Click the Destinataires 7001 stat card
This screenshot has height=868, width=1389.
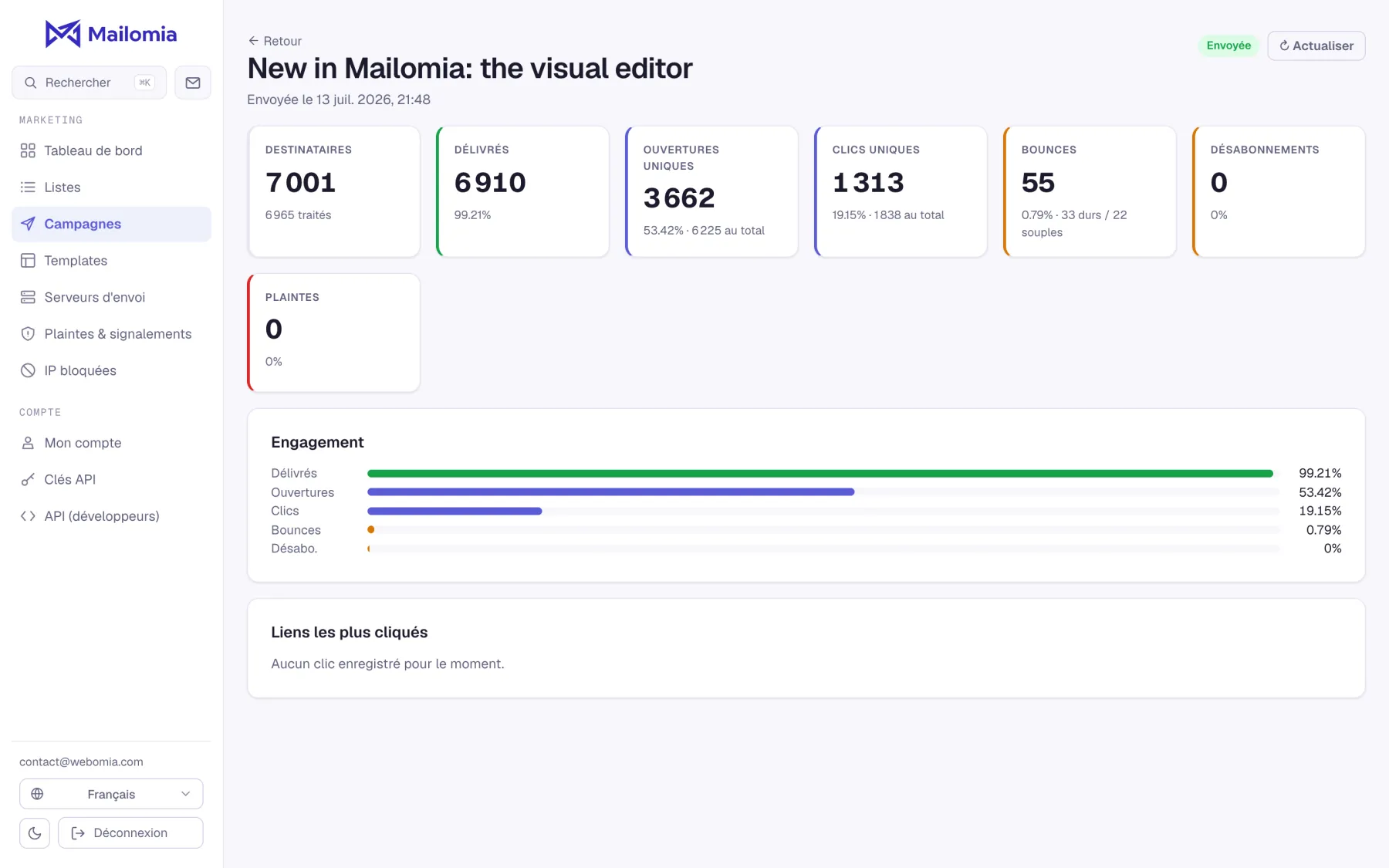point(334,191)
